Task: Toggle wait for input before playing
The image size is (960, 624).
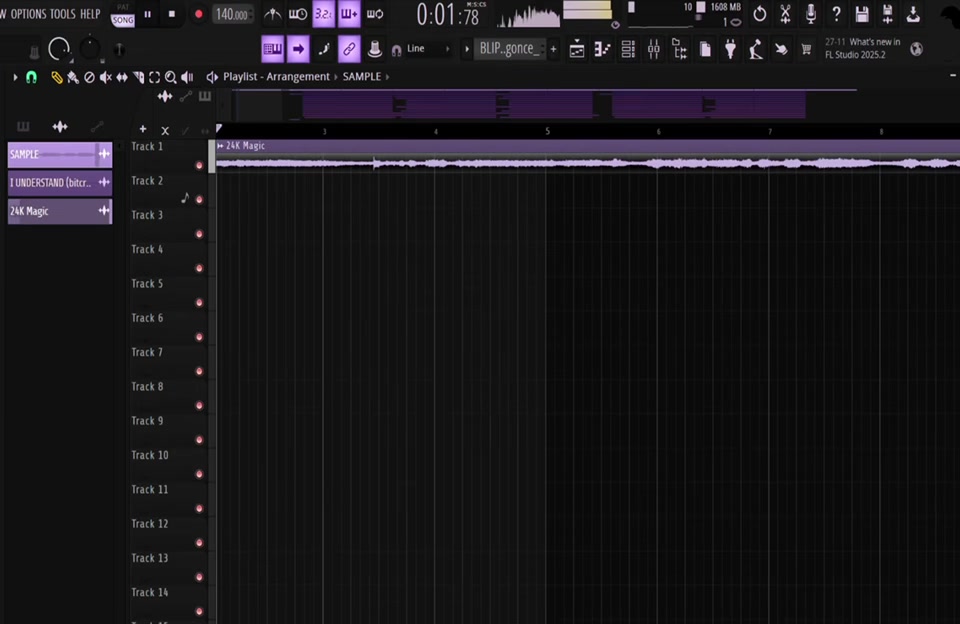Action: 298,14
